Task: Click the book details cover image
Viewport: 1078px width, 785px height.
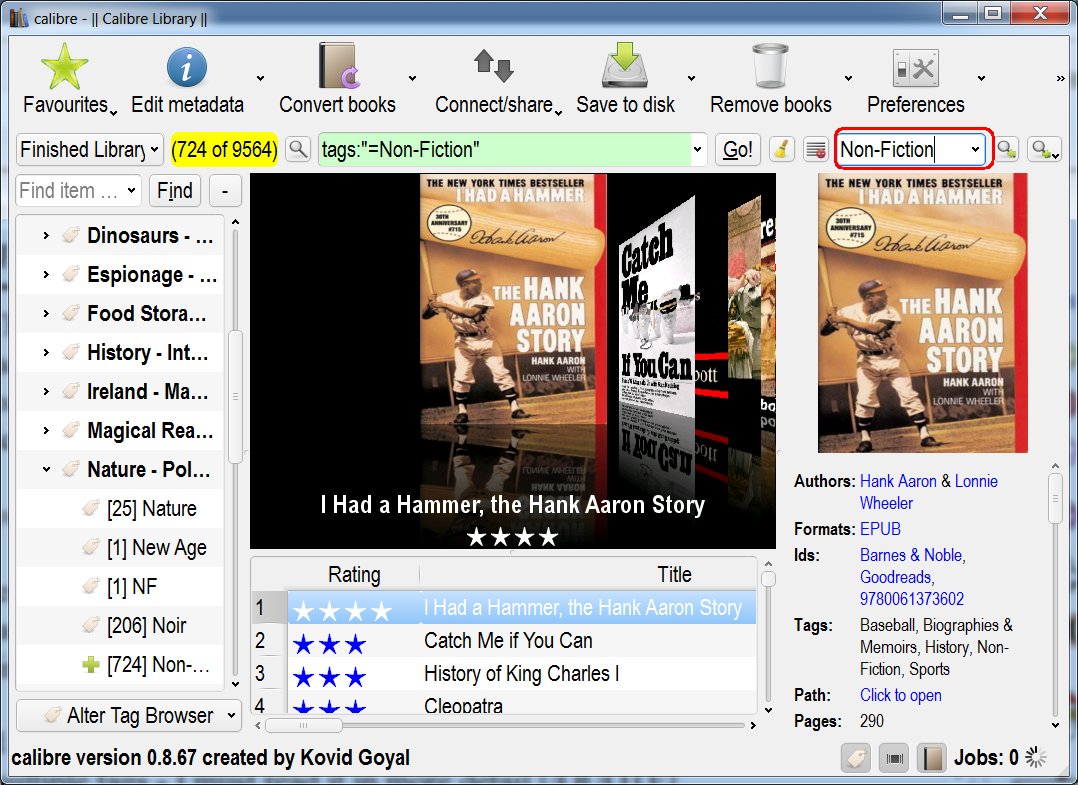Action: click(923, 313)
